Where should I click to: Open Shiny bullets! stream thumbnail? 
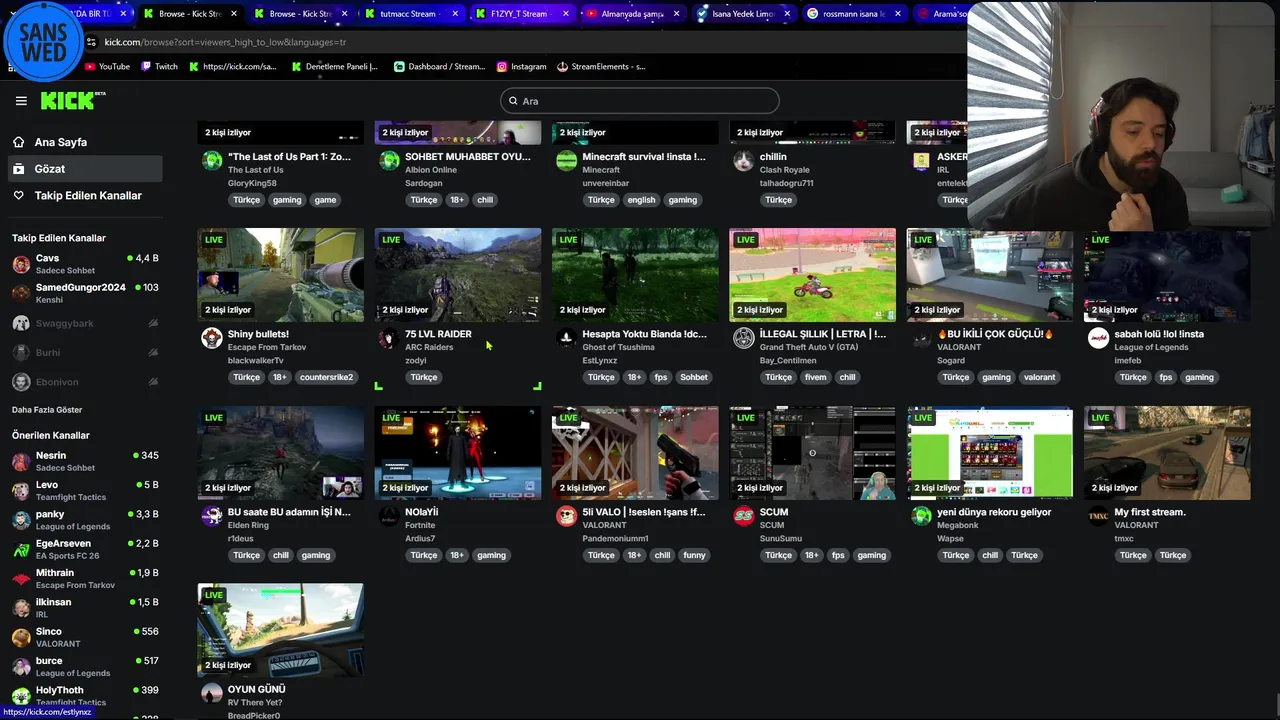tap(281, 275)
